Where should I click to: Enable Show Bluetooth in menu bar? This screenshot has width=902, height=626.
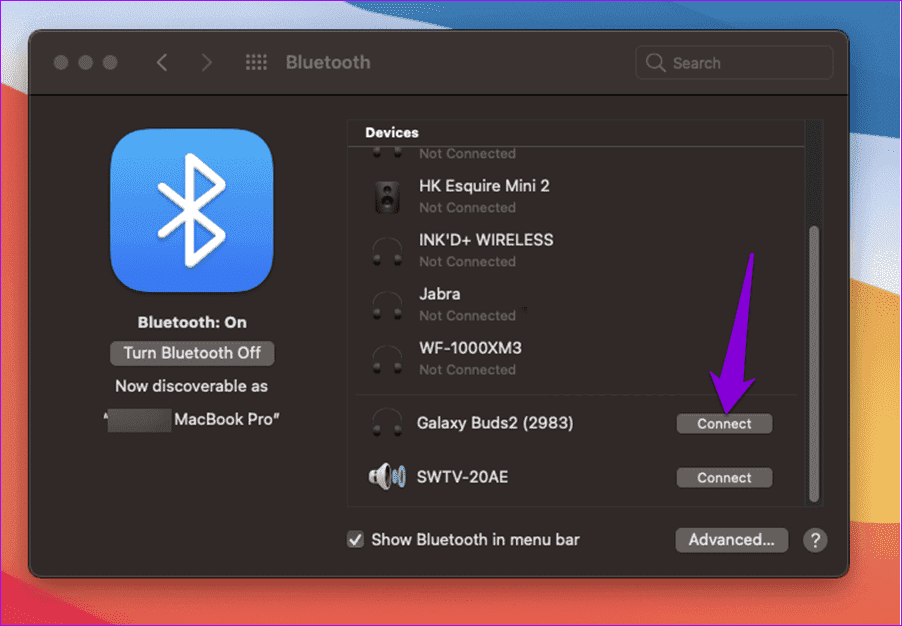pyautogui.click(x=355, y=539)
